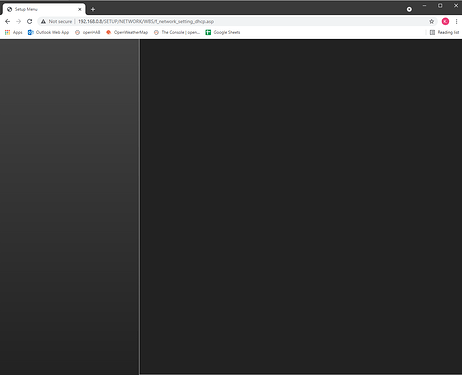Image resolution: width=462 pixels, height=375 pixels.
Task: Open the Google Sheets bookmark
Action: tap(223, 32)
